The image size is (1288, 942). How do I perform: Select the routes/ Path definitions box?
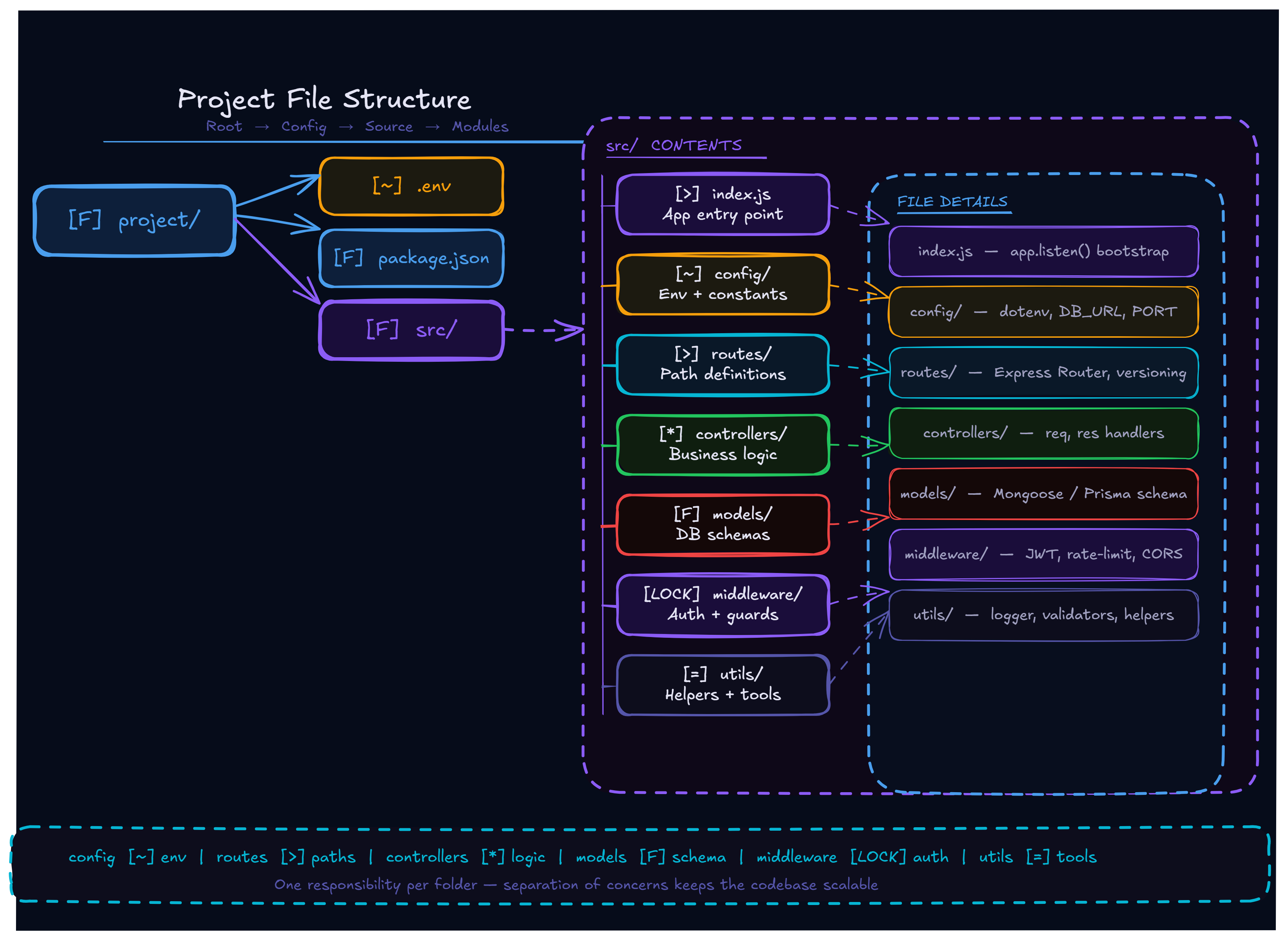click(722, 364)
